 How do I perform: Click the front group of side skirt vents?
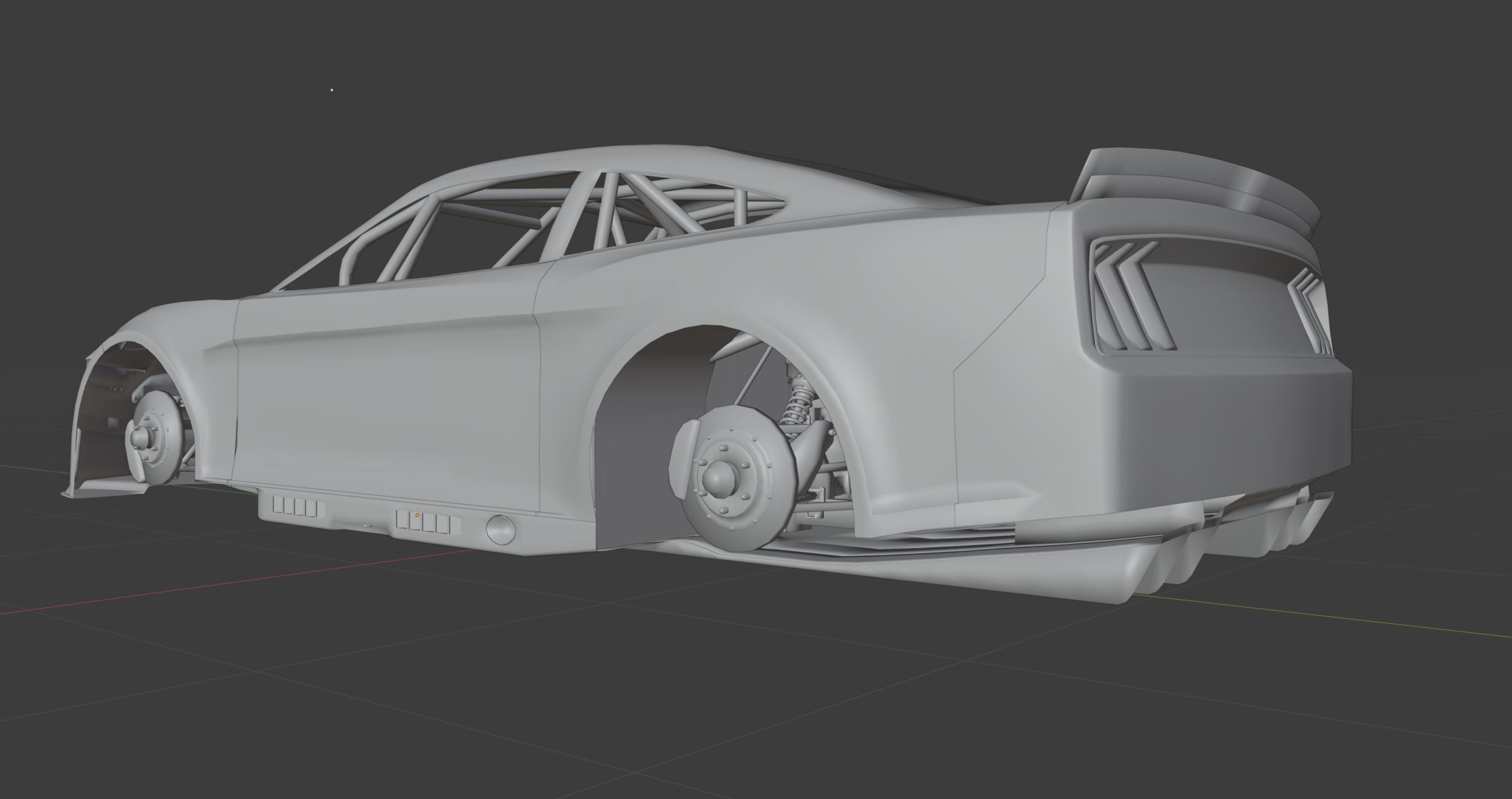(299, 508)
